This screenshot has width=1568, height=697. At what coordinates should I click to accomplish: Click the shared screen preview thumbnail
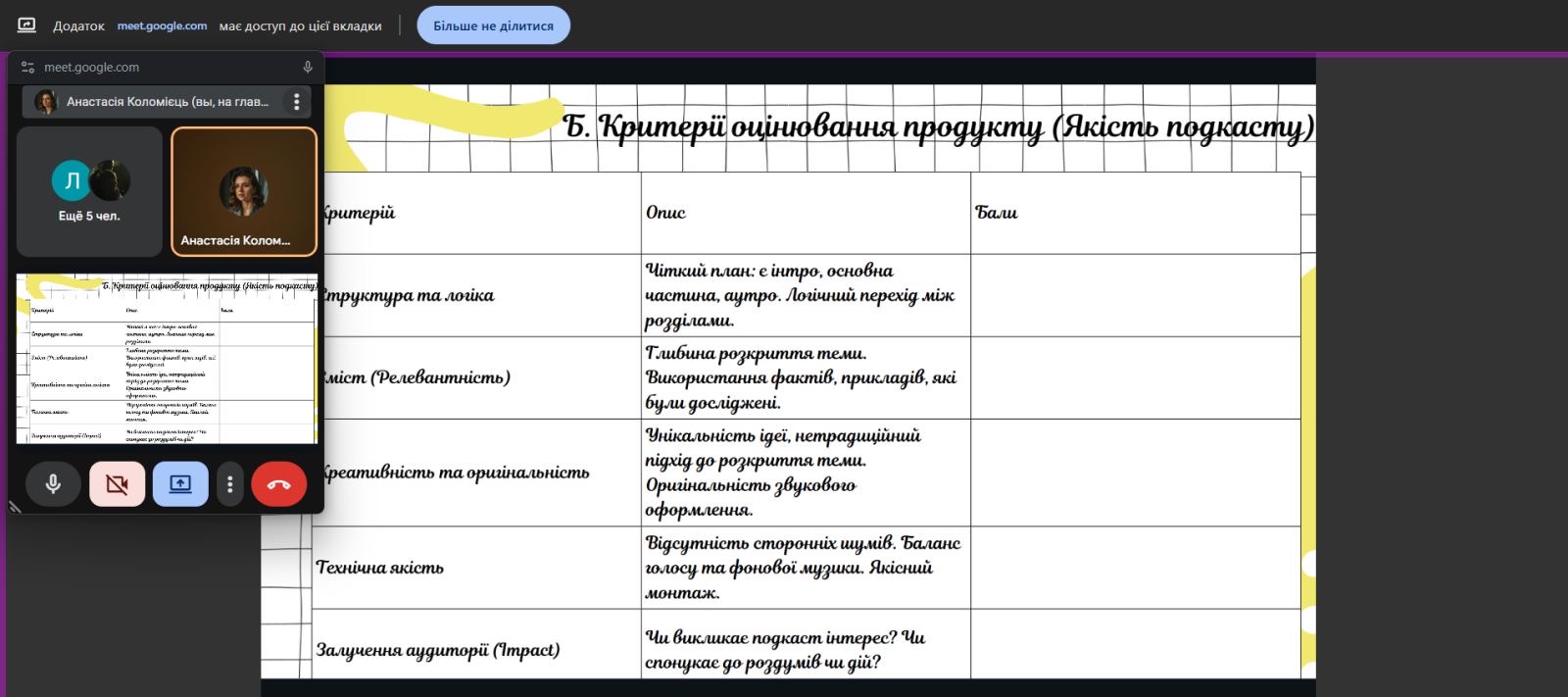[x=167, y=359]
